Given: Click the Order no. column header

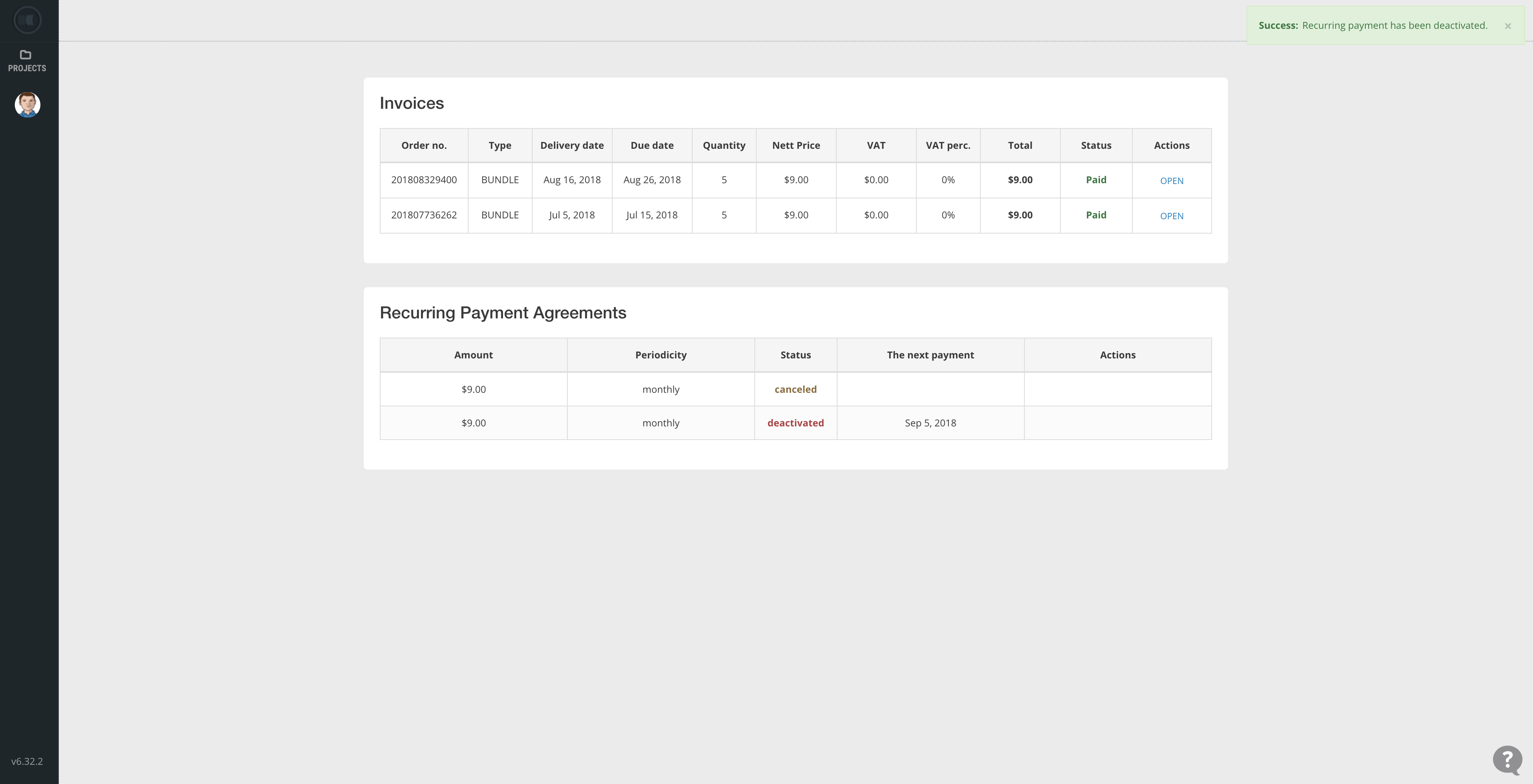Looking at the screenshot, I should [x=424, y=145].
